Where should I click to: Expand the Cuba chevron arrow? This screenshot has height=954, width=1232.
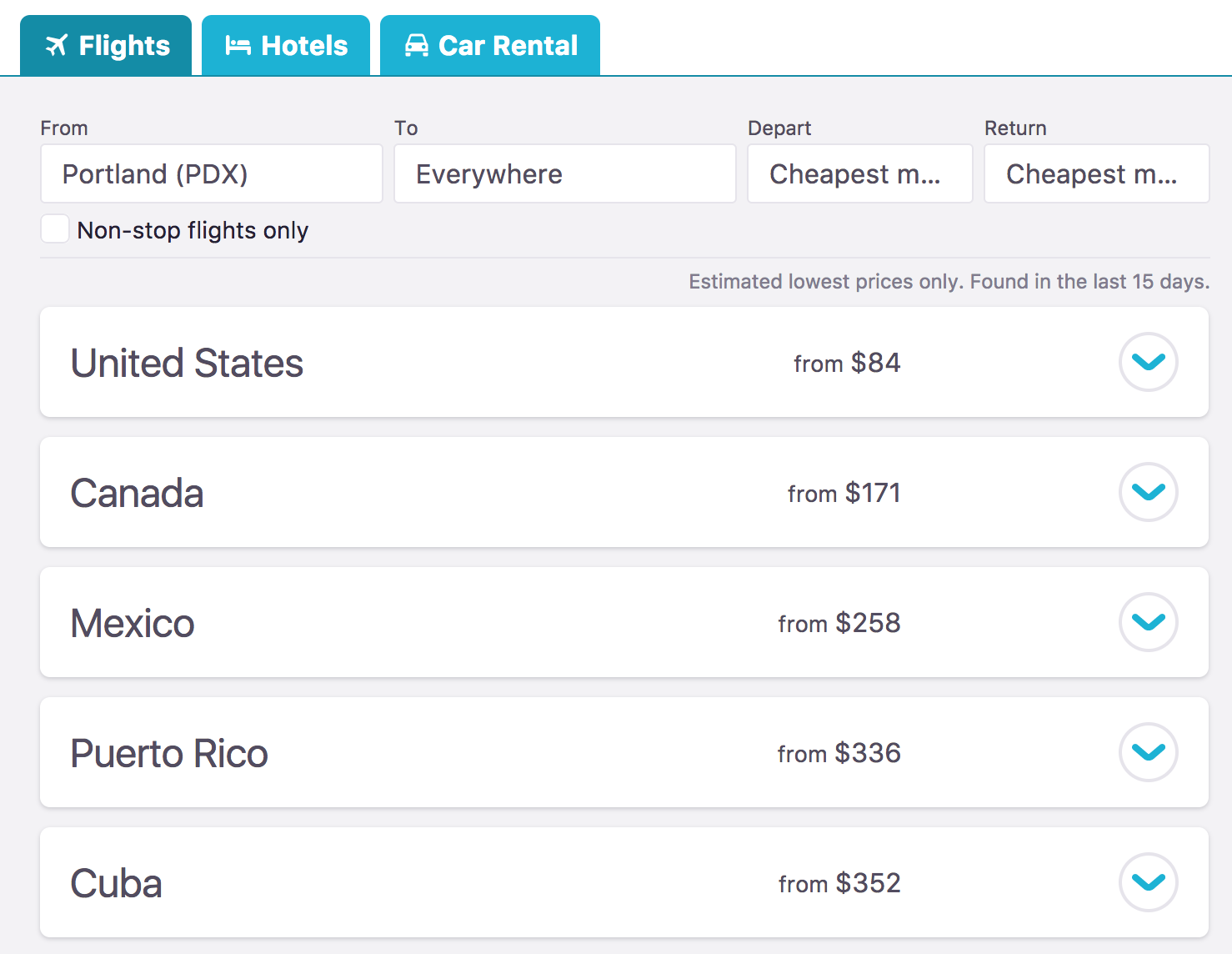[1148, 882]
